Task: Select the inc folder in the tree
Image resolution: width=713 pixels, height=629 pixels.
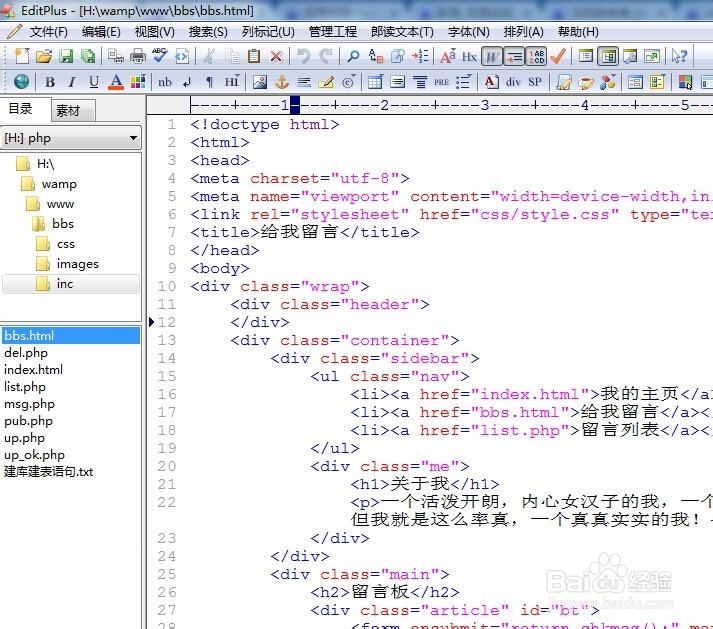Action: click(x=65, y=284)
